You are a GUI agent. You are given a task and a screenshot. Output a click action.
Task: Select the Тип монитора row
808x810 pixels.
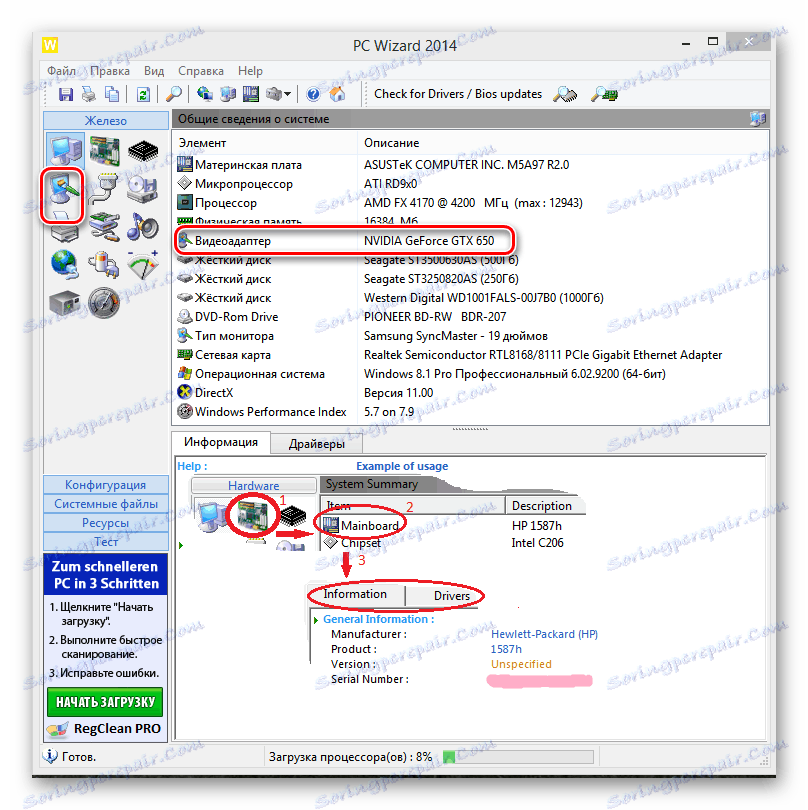click(x=470, y=336)
